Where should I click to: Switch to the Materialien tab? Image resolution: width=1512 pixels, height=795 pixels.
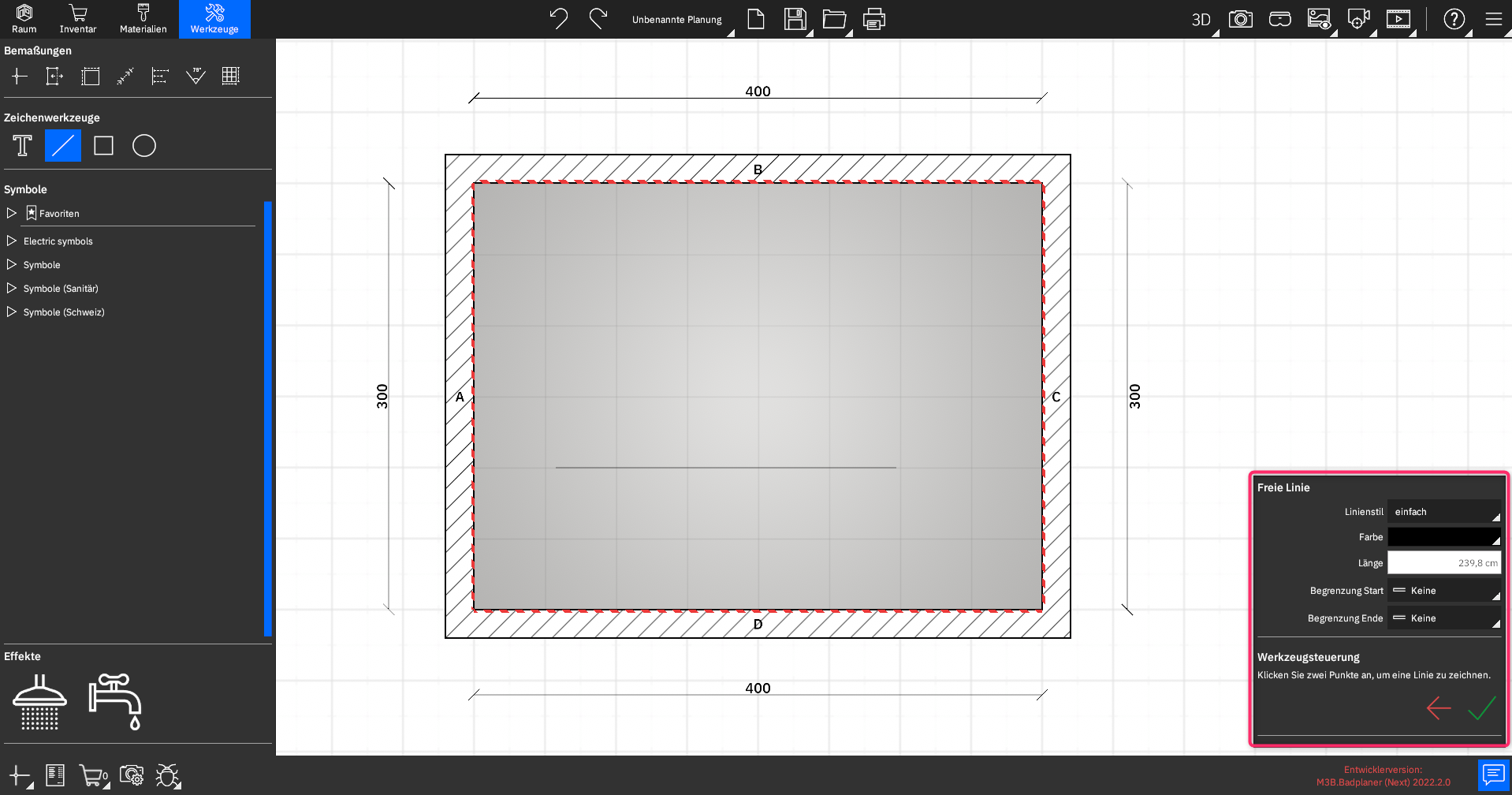(x=143, y=19)
